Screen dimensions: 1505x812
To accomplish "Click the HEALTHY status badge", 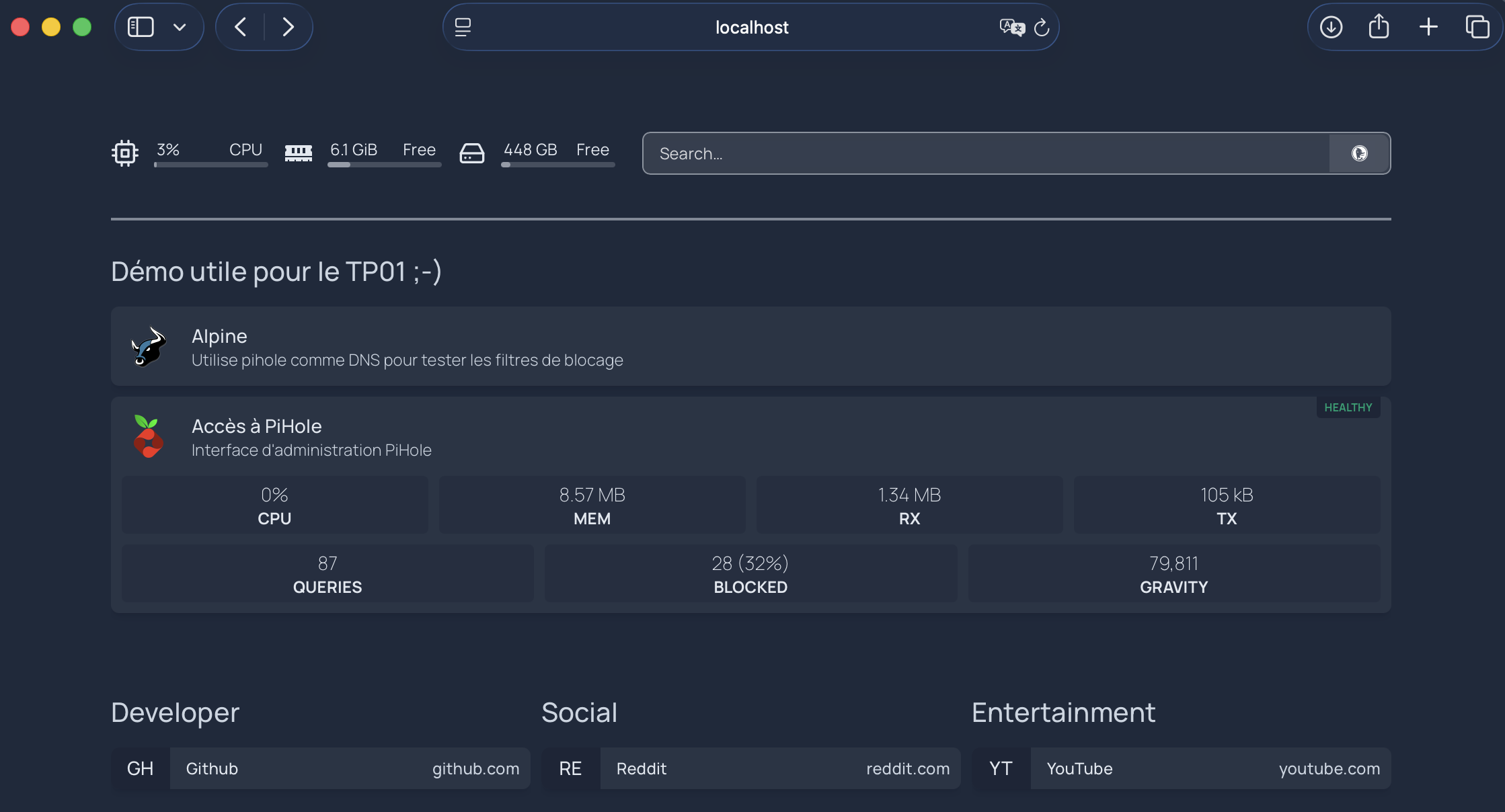I will point(1348,407).
